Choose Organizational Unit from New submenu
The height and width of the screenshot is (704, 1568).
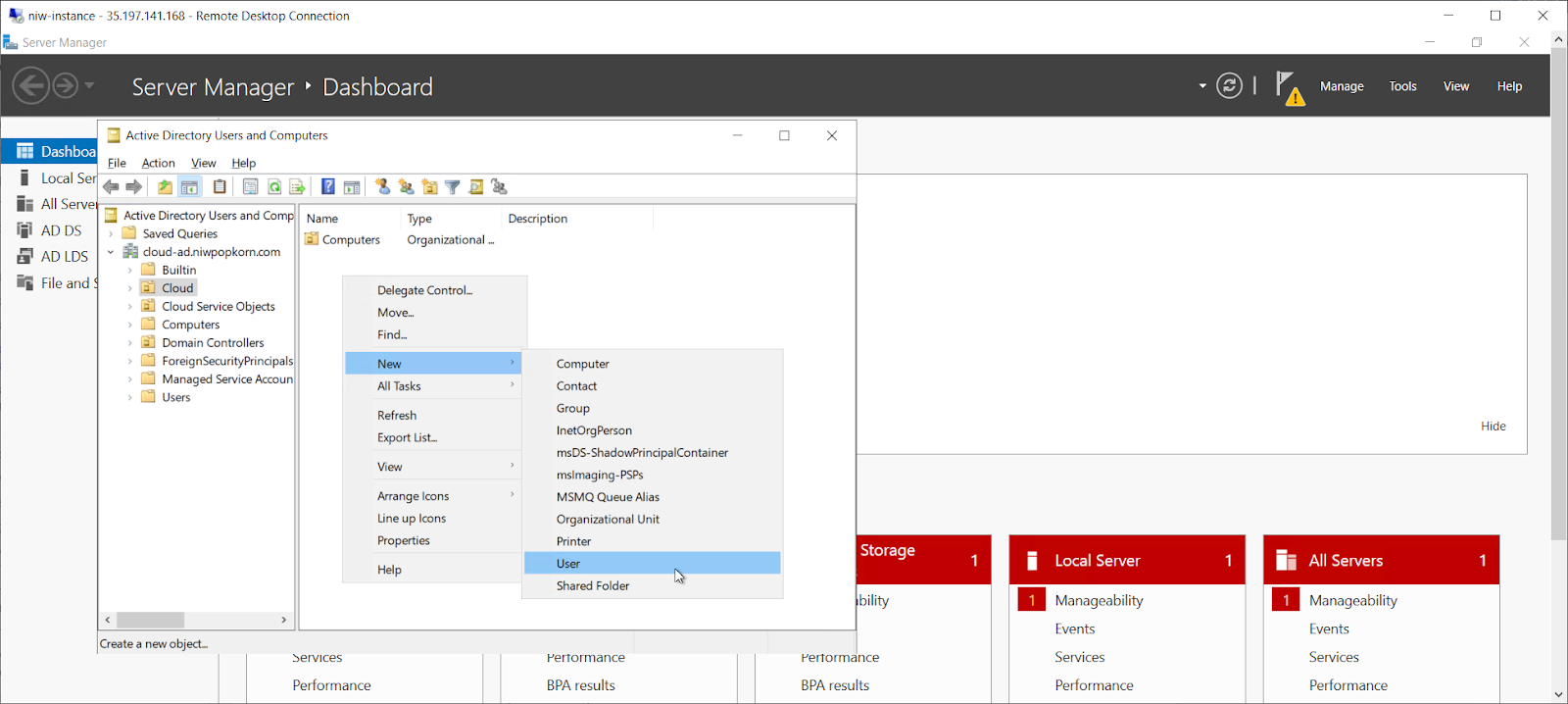653,520
